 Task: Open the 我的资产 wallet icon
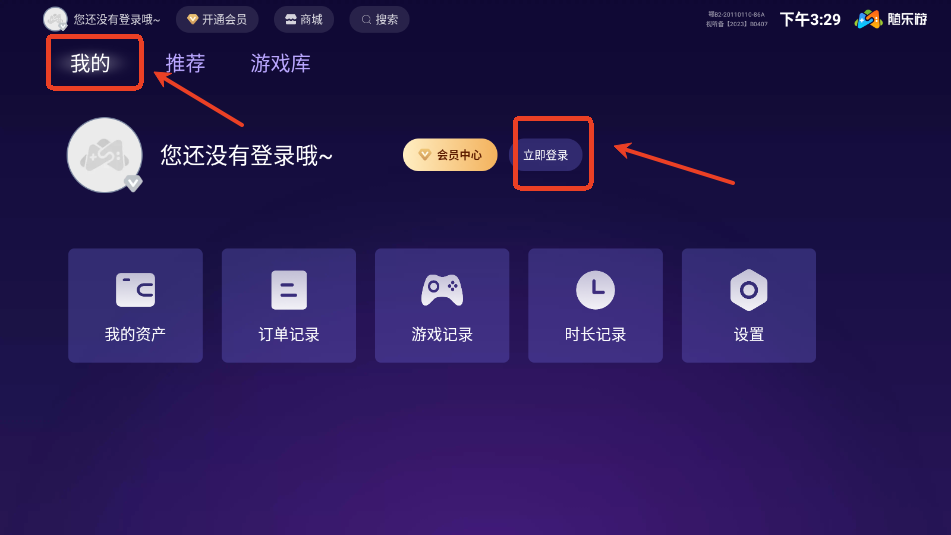tap(135, 290)
